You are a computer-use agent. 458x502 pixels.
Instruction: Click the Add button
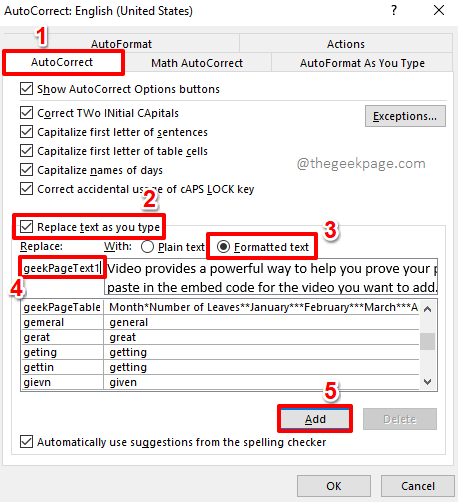click(315, 419)
